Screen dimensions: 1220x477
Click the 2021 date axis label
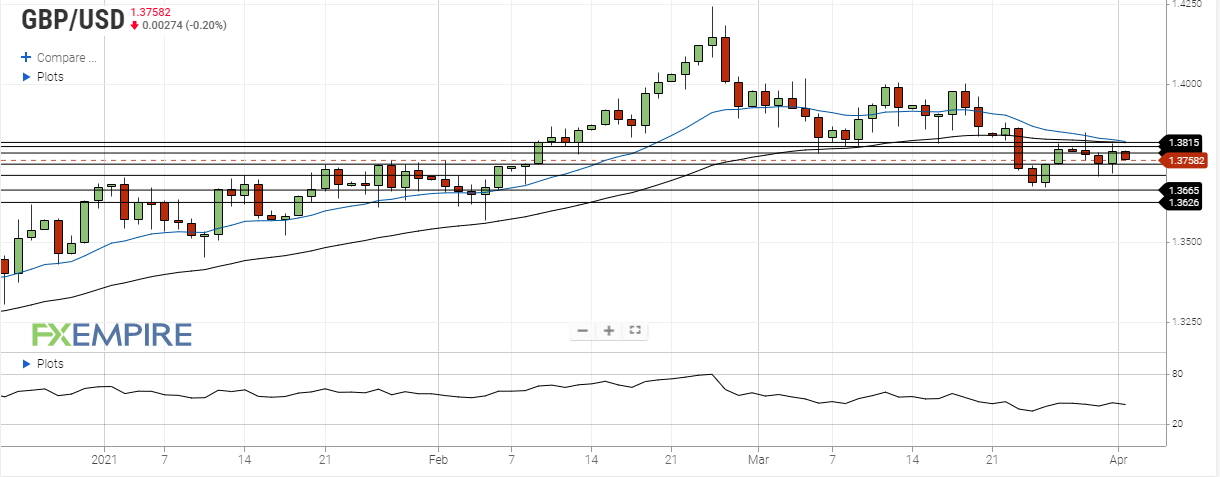pyautogui.click(x=105, y=458)
